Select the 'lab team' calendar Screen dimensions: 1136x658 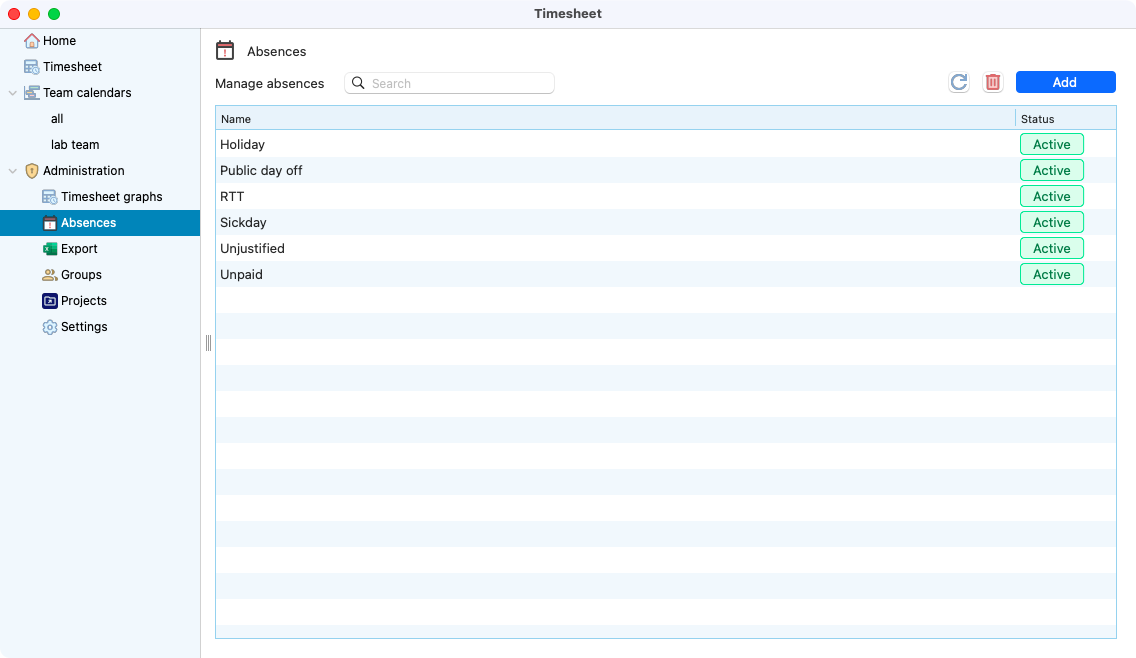[x=75, y=145]
